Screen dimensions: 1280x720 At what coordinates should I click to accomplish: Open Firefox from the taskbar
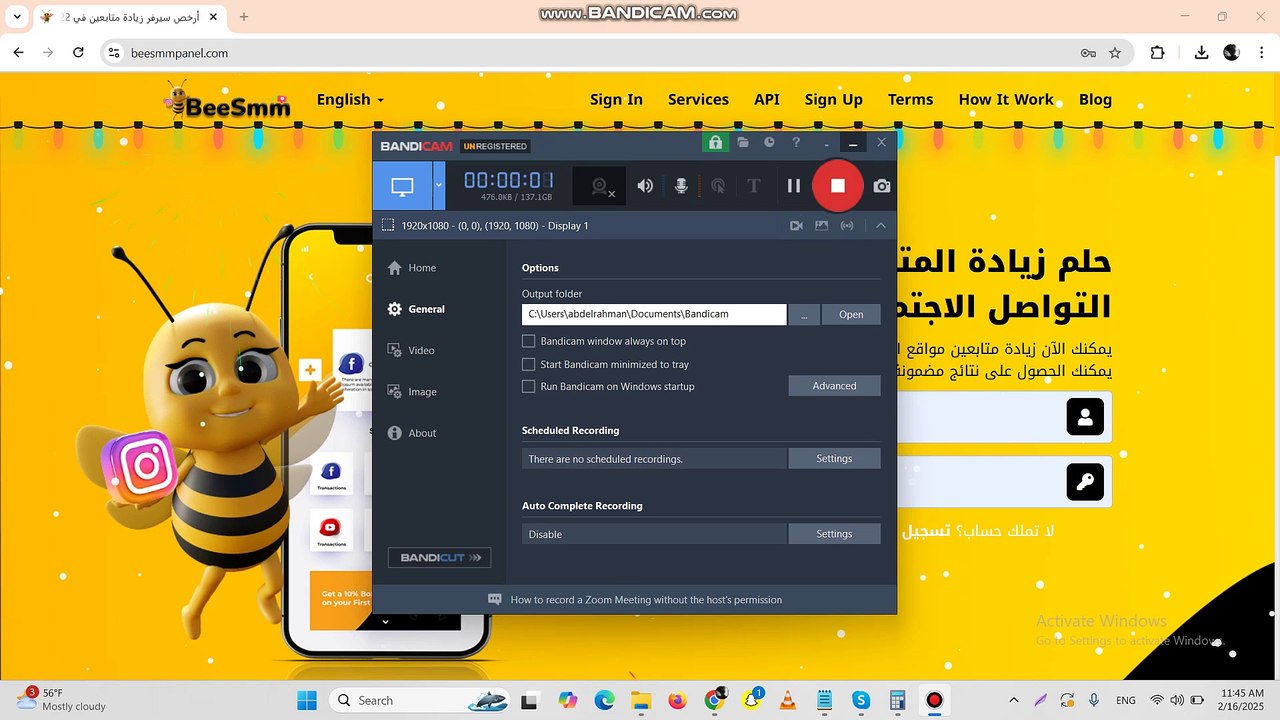click(678, 700)
